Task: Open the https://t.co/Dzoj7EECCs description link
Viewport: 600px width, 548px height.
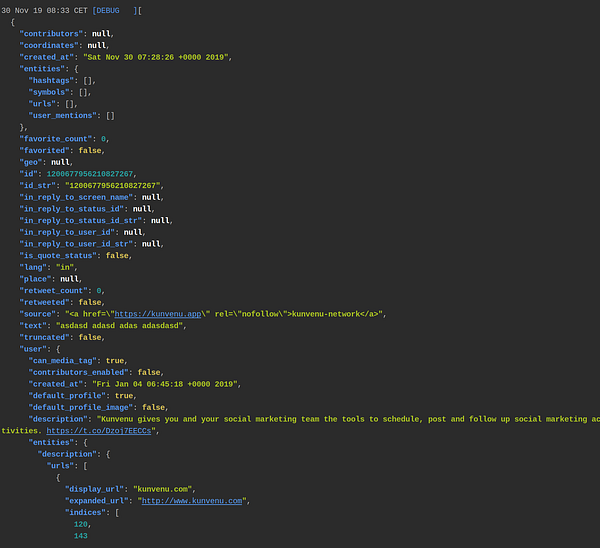Action: [99, 431]
